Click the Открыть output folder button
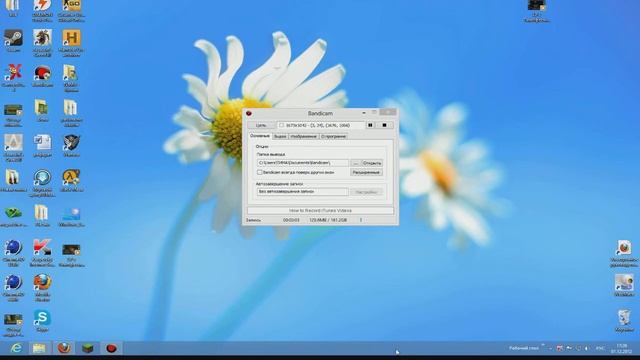This screenshot has height=360, width=640. [x=372, y=163]
